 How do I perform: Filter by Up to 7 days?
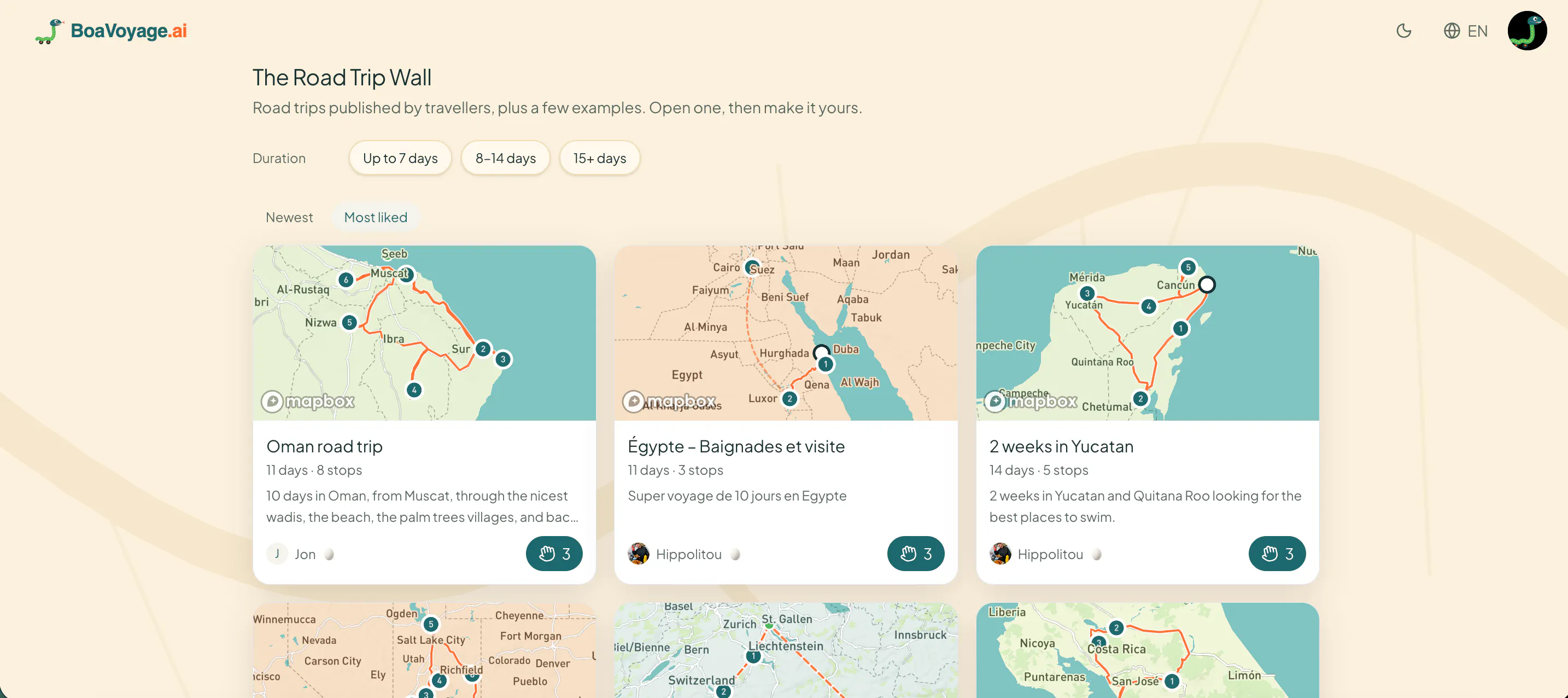400,158
